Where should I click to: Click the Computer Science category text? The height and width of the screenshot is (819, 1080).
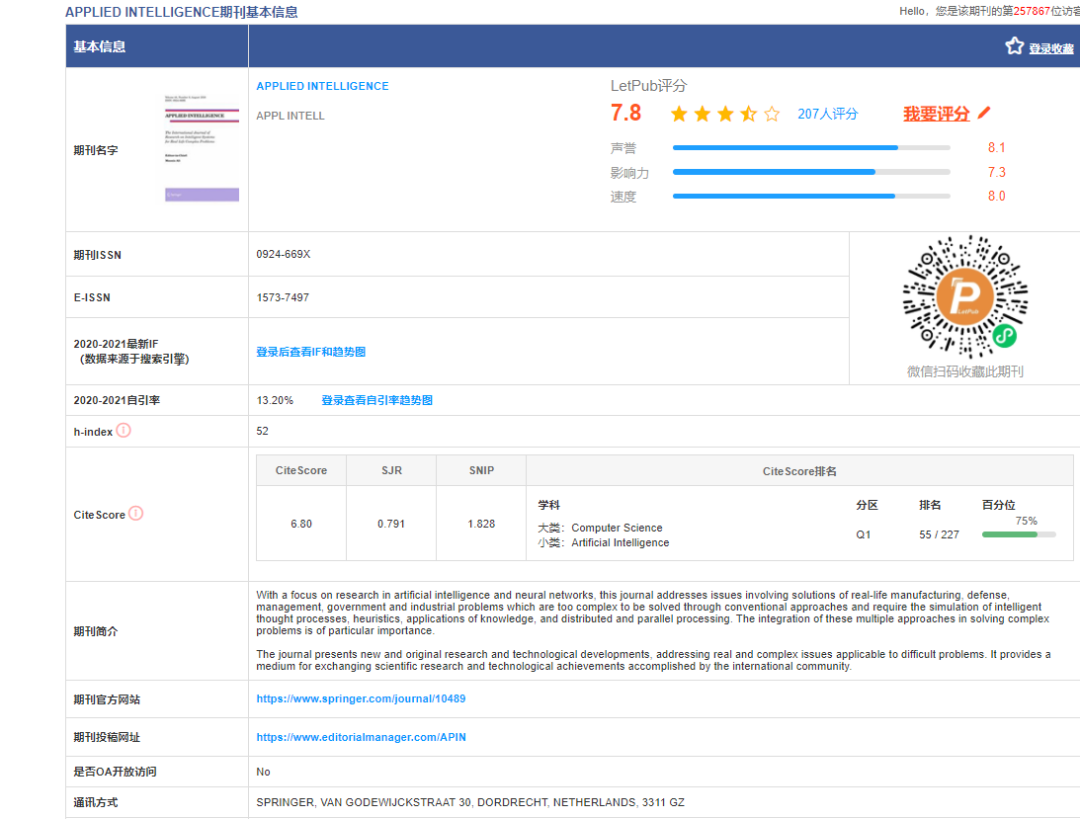click(x=616, y=528)
